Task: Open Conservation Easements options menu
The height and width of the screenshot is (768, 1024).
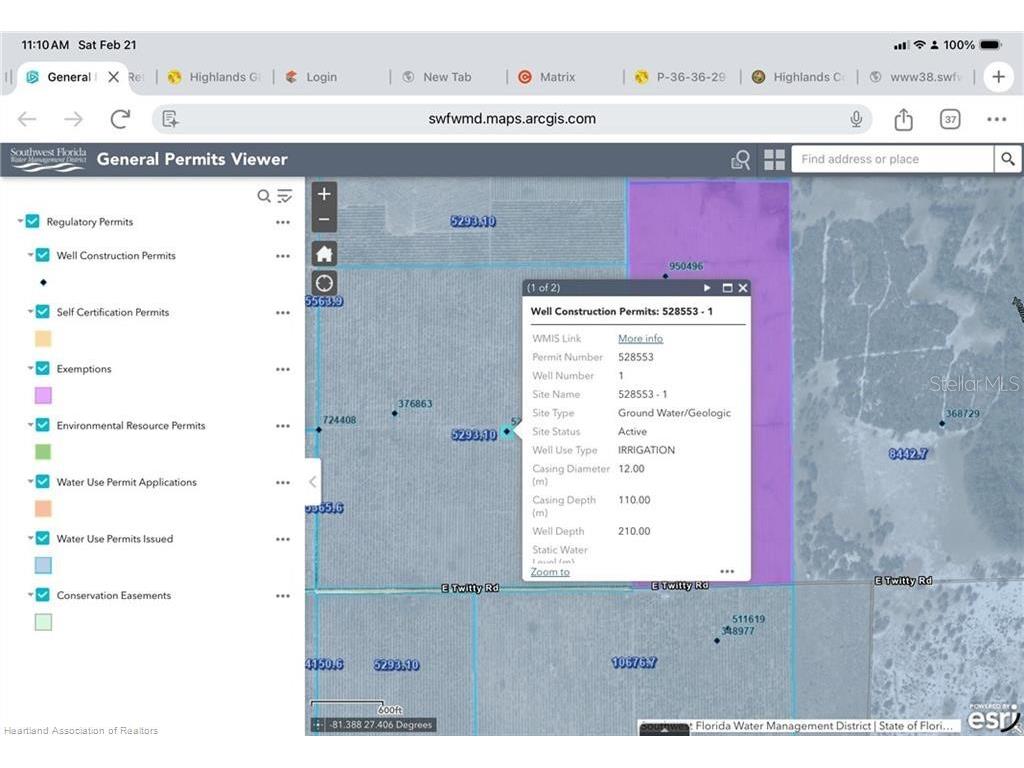Action: point(283,596)
